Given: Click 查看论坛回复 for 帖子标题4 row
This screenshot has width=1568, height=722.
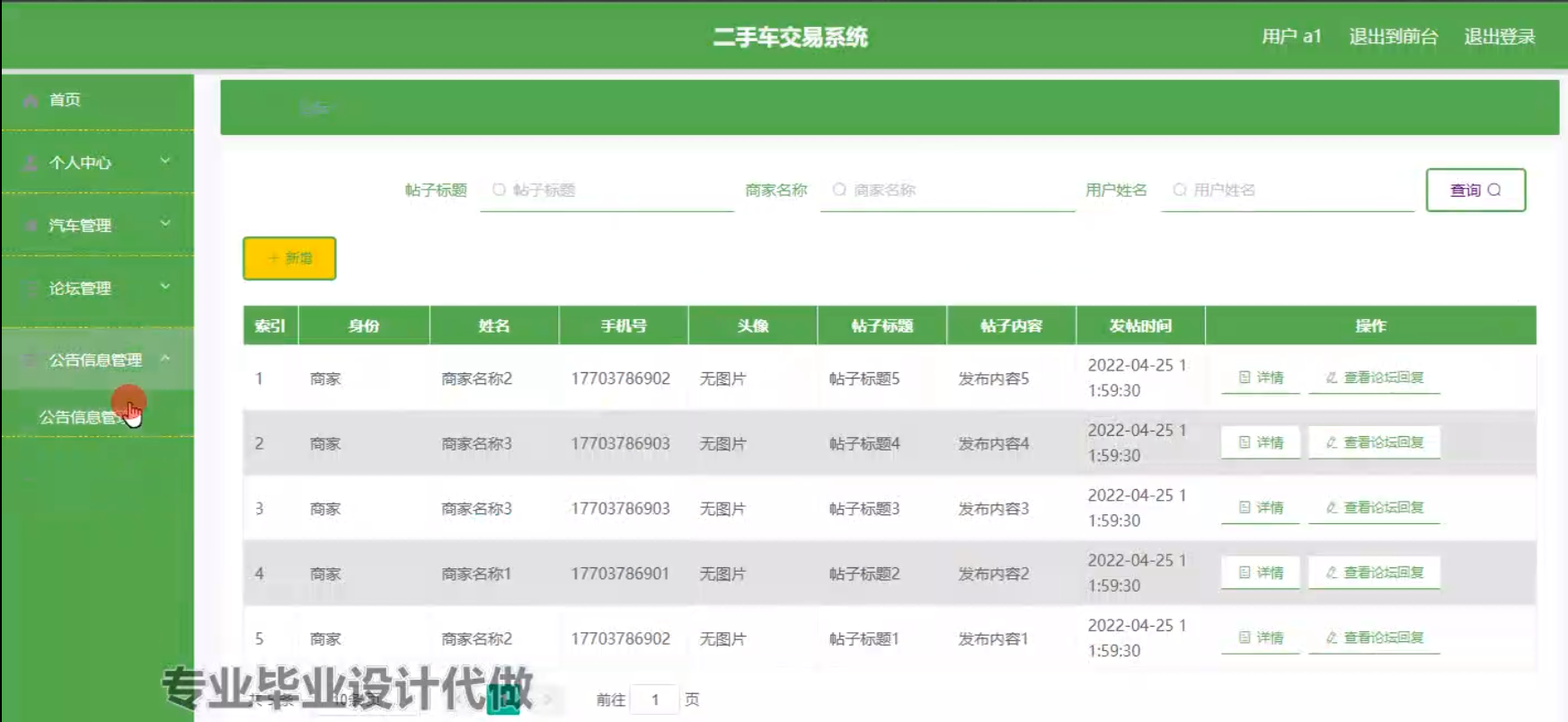Looking at the screenshot, I should coord(1374,442).
